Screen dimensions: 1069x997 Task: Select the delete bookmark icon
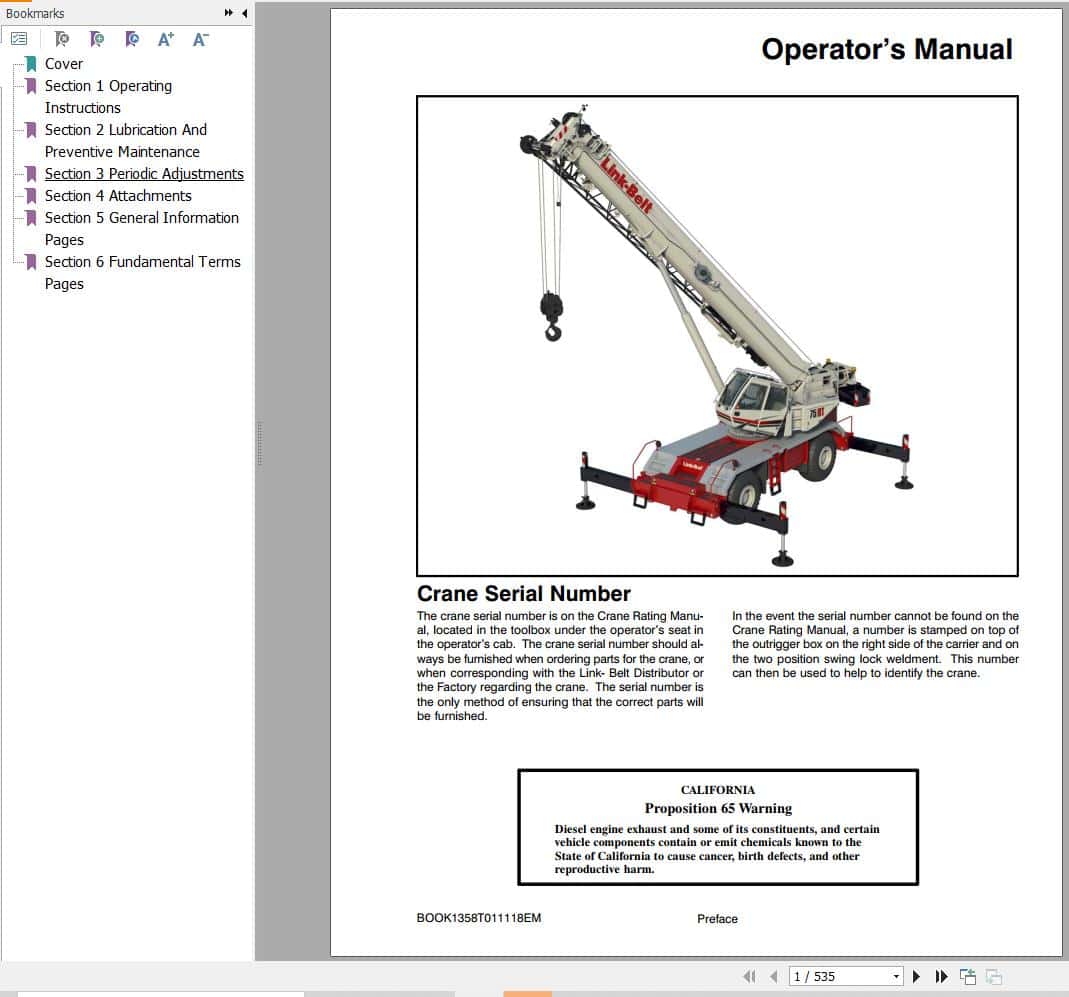[62, 39]
